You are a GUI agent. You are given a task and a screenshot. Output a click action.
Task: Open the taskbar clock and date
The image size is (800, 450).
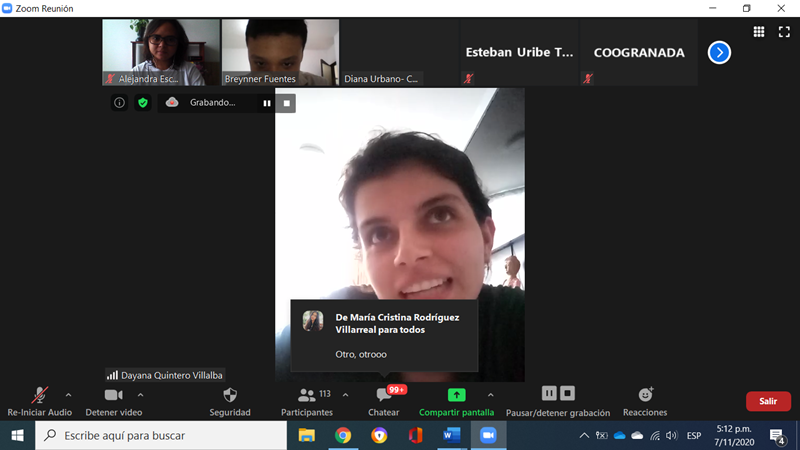[x=734, y=436]
